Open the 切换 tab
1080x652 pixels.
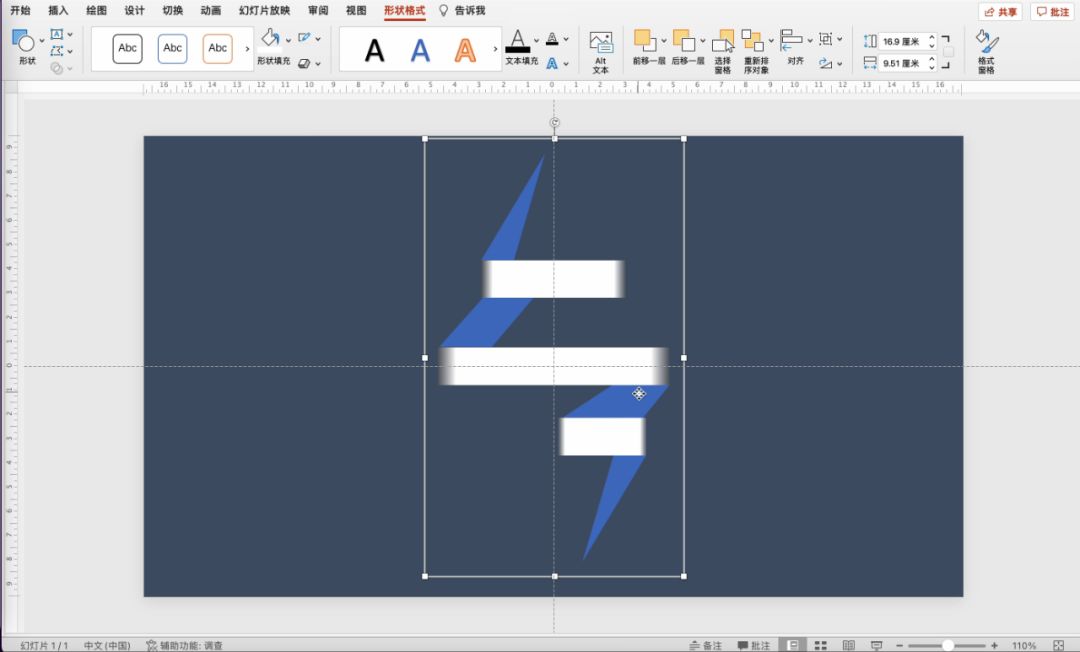[172, 10]
